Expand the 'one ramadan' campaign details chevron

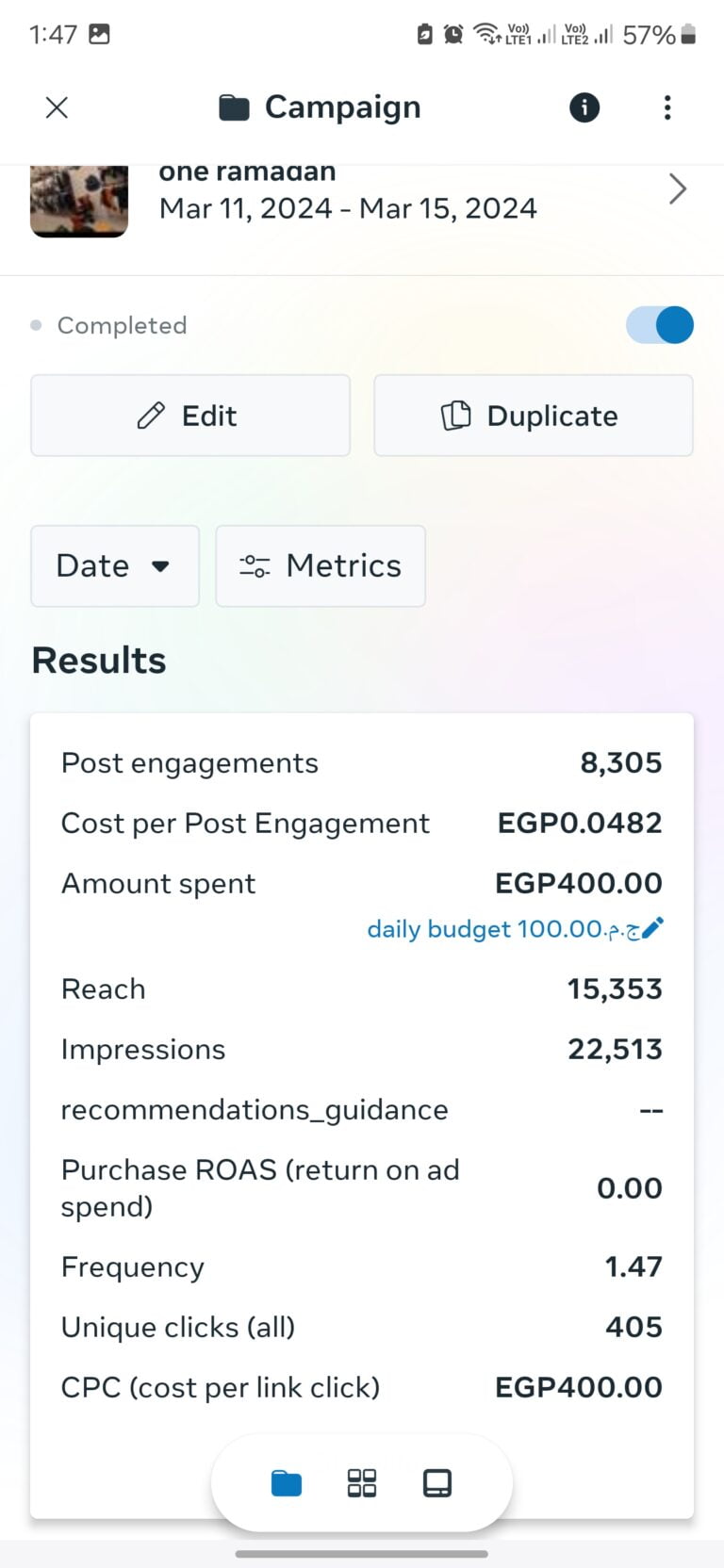coord(677,188)
